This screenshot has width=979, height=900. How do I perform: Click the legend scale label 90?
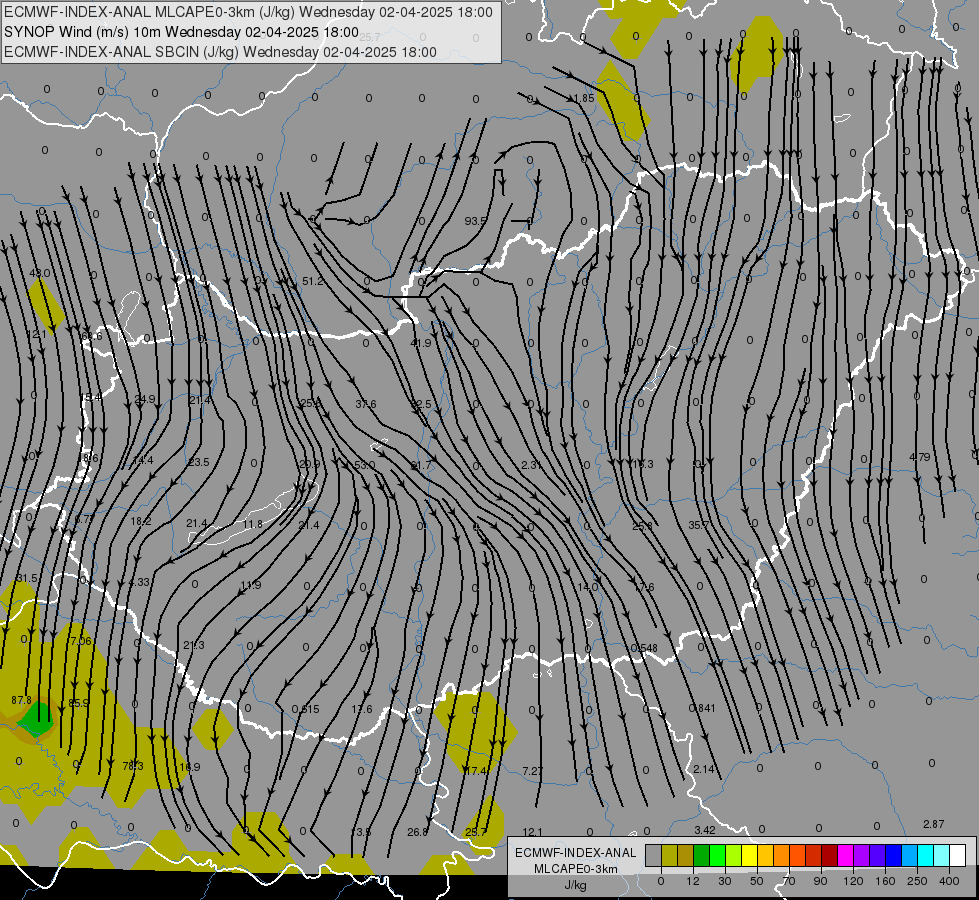click(820, 881)
